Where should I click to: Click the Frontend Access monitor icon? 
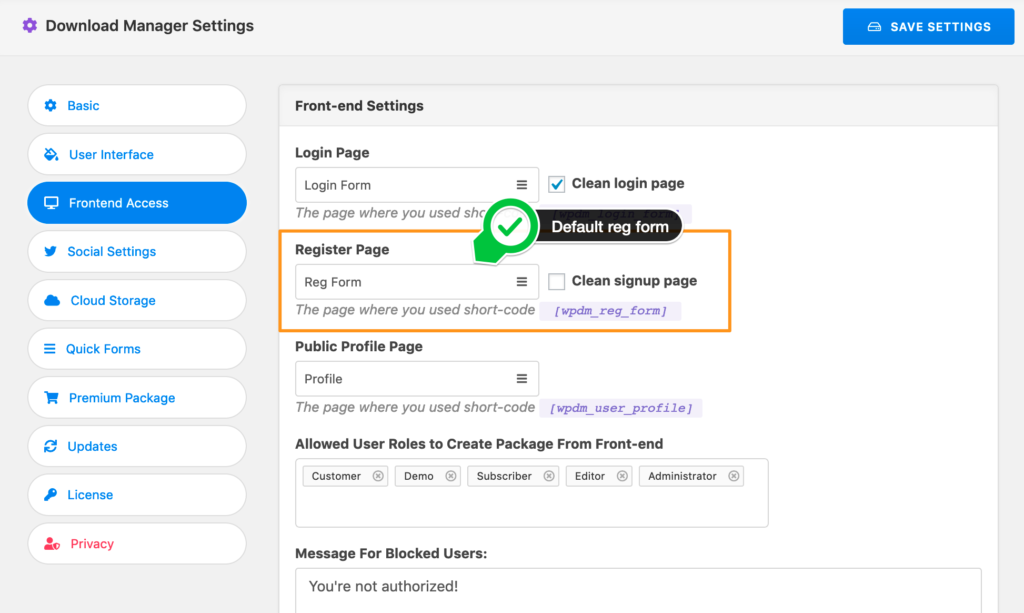click(x=47, y=203)
